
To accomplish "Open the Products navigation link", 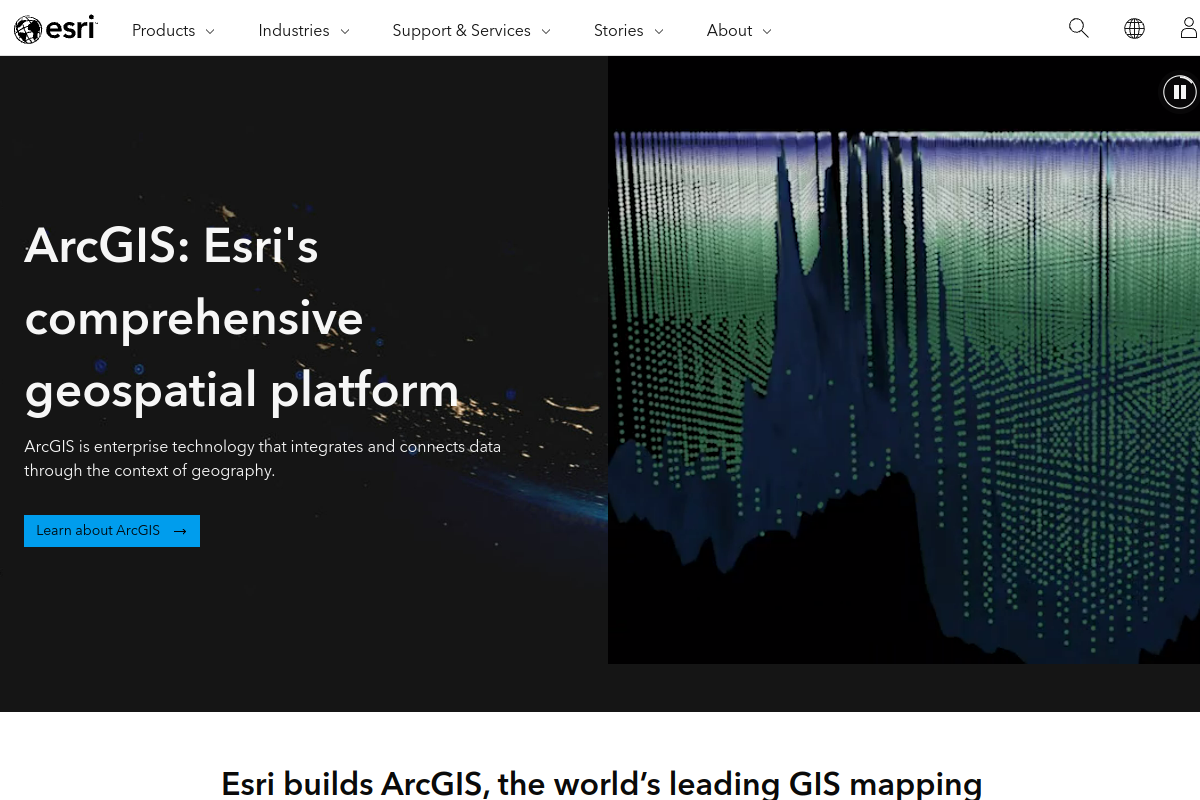I will [x=163, y=31].
